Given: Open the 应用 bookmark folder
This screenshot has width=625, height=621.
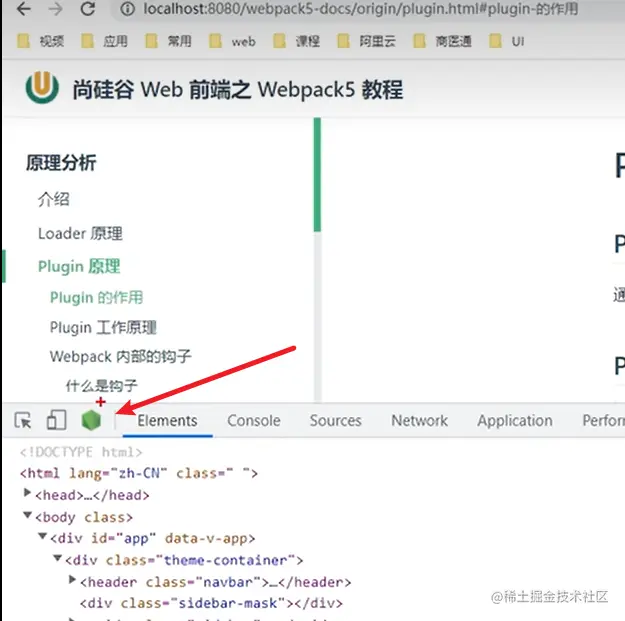Looking at the screenshot, I should [x=104, y=41].
